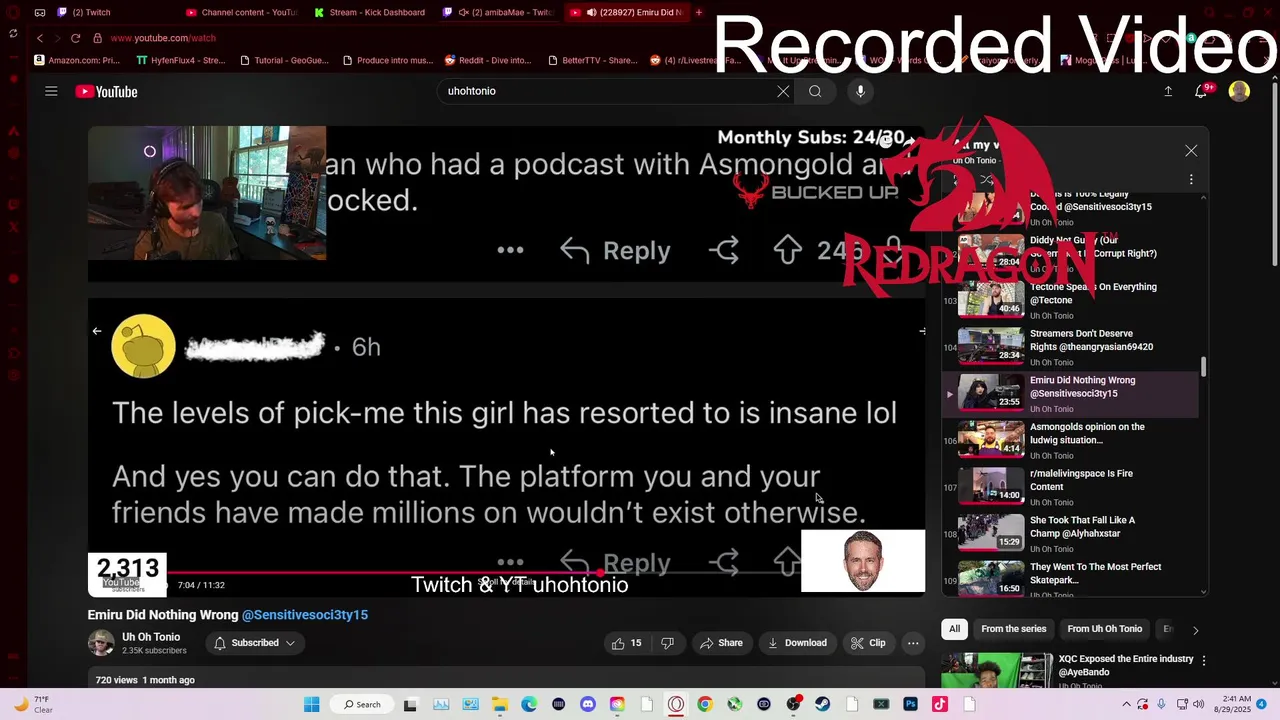This screenshot has height=720, width=1280.
Task: Clear the search box with the X
Action: coord(783,91)
